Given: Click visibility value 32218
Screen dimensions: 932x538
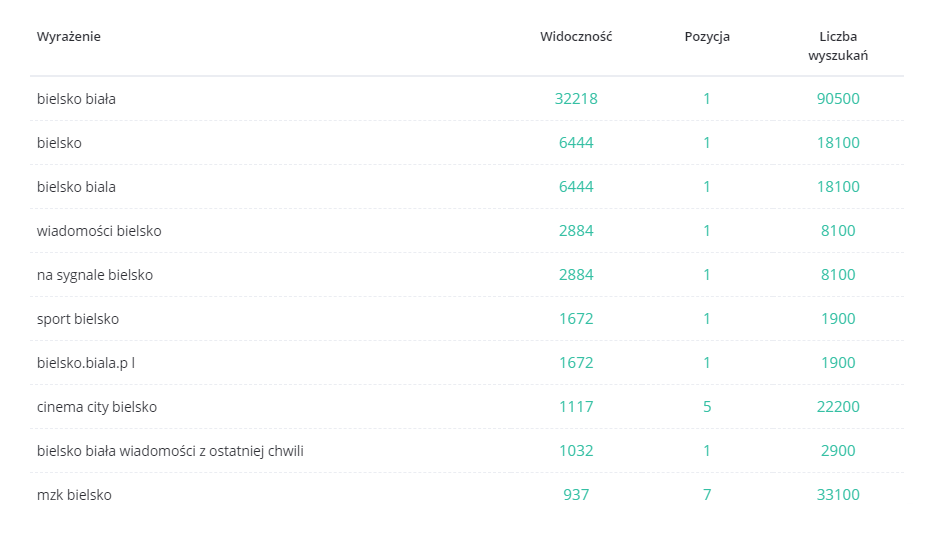Looking at the screenshot, I should click(576, 99).
